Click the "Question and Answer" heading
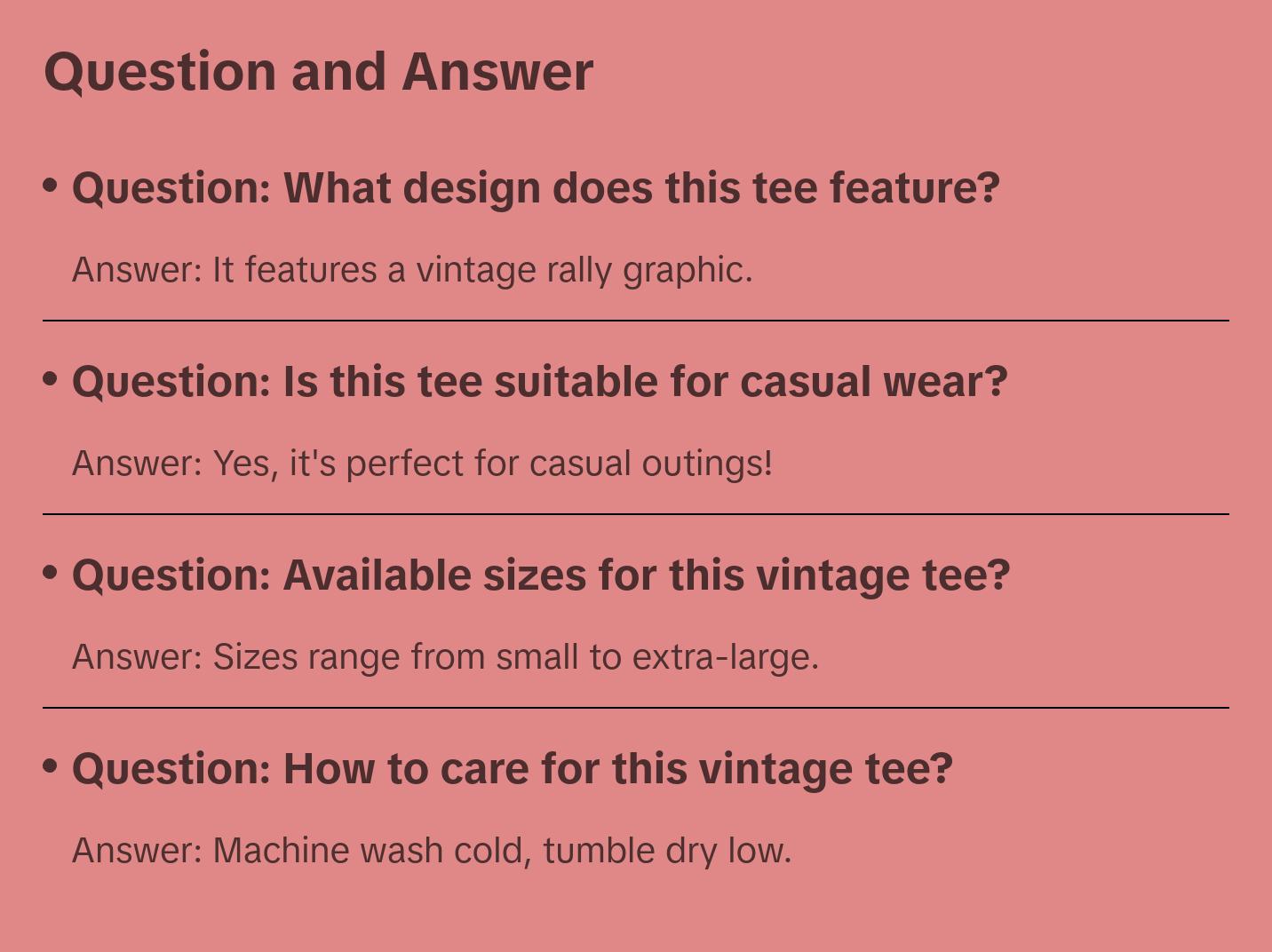Viewport: 1272px width, 952px height. tap(318, 72)
